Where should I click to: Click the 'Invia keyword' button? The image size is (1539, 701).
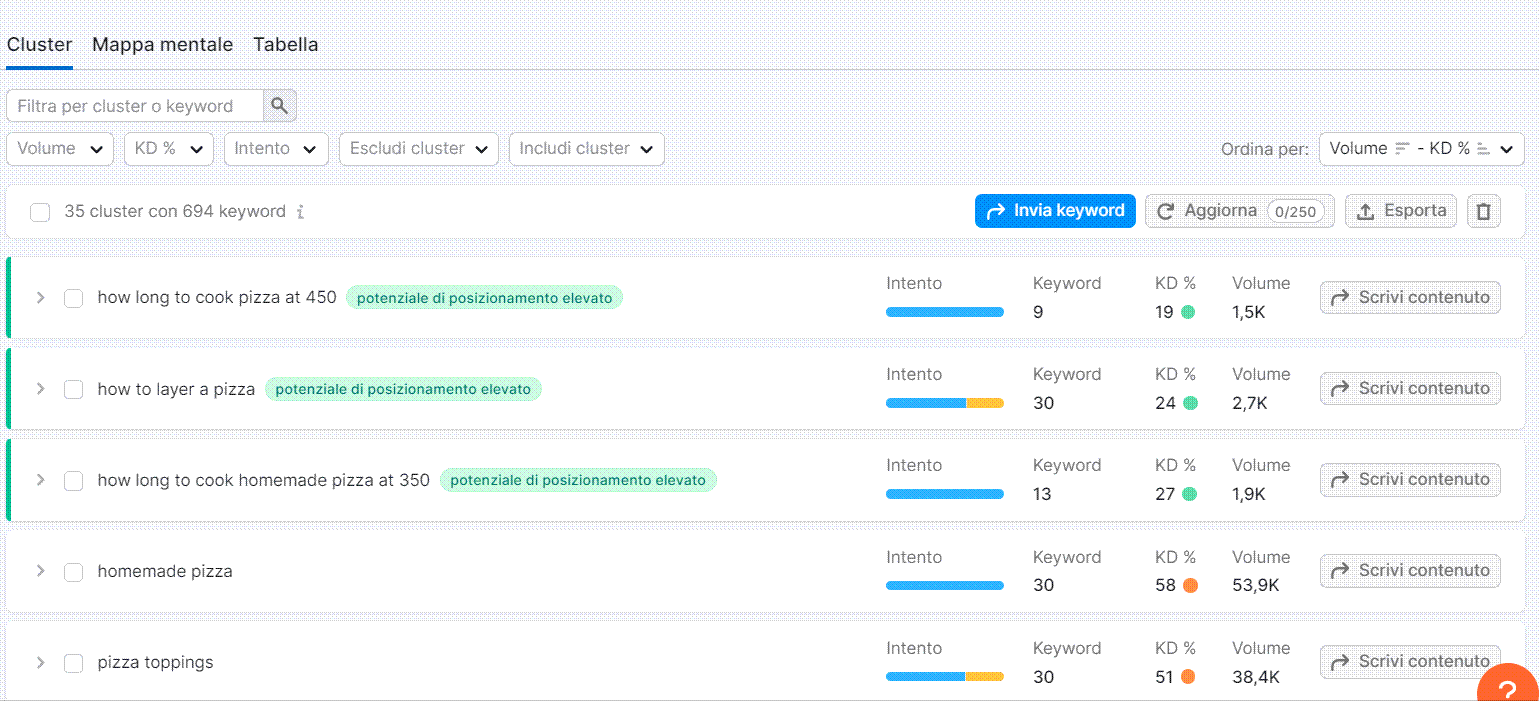pos(1055,210)
